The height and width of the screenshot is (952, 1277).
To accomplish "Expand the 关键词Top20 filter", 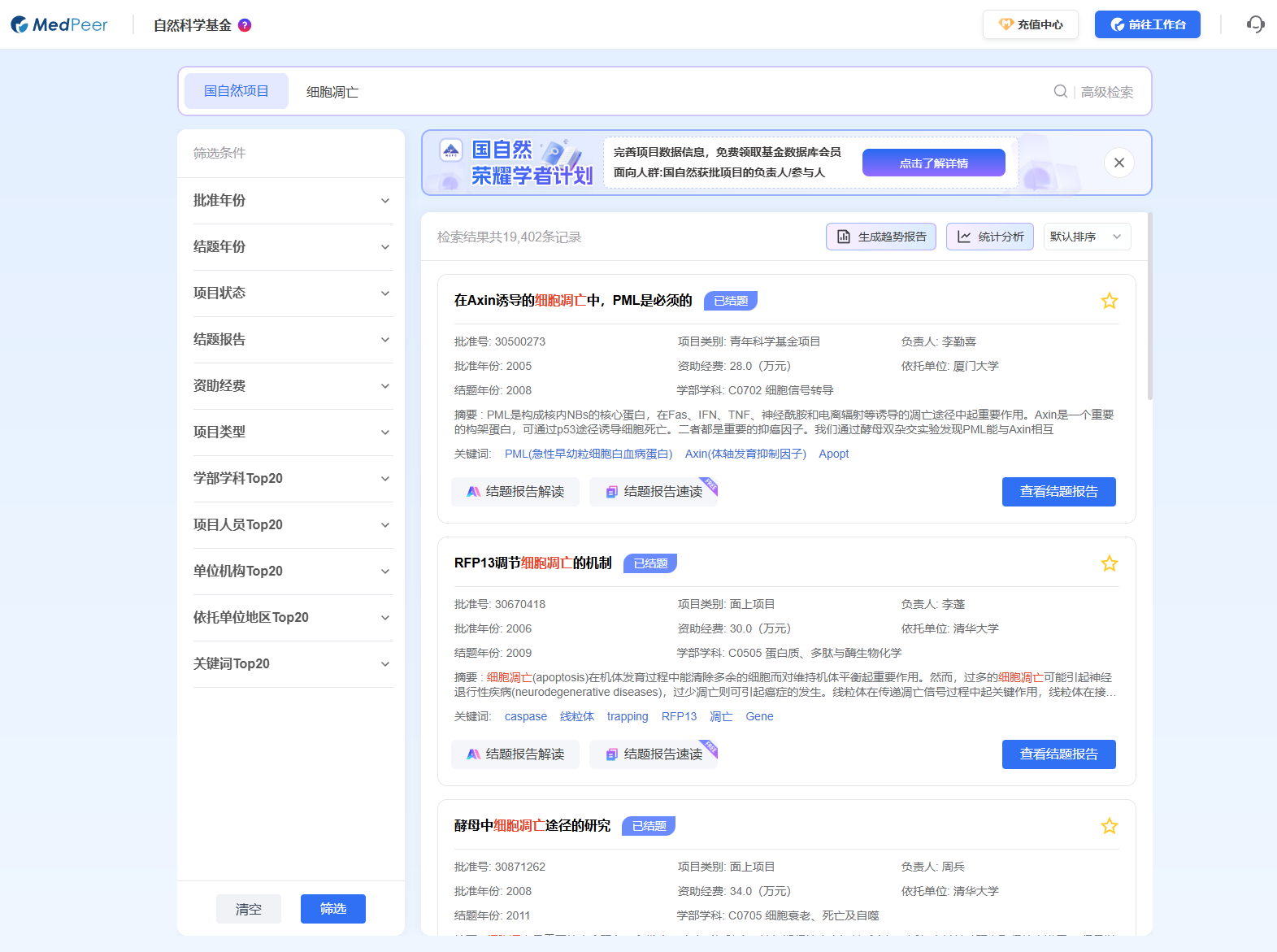I will [293, 664].
